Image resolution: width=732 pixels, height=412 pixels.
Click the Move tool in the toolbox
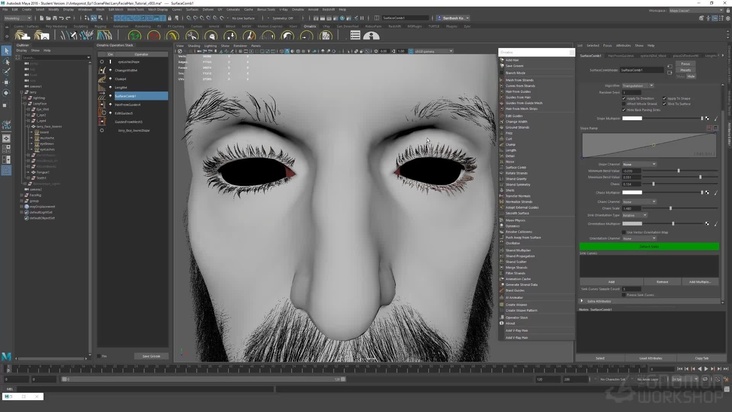click(x=6, y=82)
